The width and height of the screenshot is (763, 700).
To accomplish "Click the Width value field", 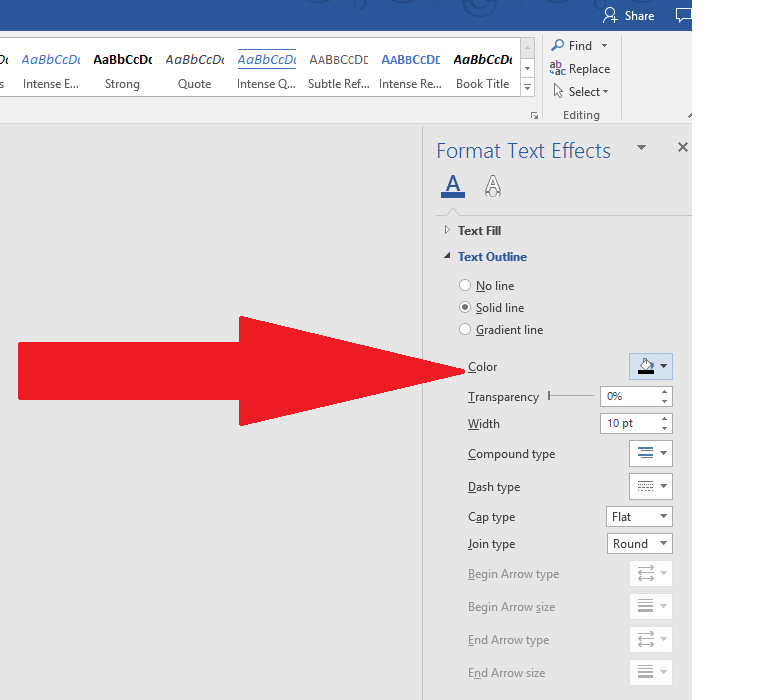I will click(630, 423).
